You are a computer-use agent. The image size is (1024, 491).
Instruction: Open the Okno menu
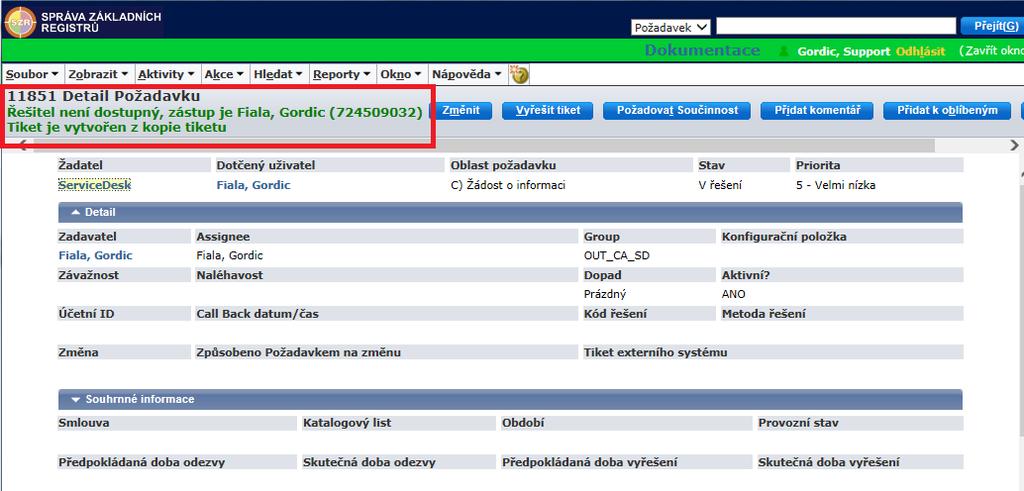pyautogui.click(x=401, y=74)
